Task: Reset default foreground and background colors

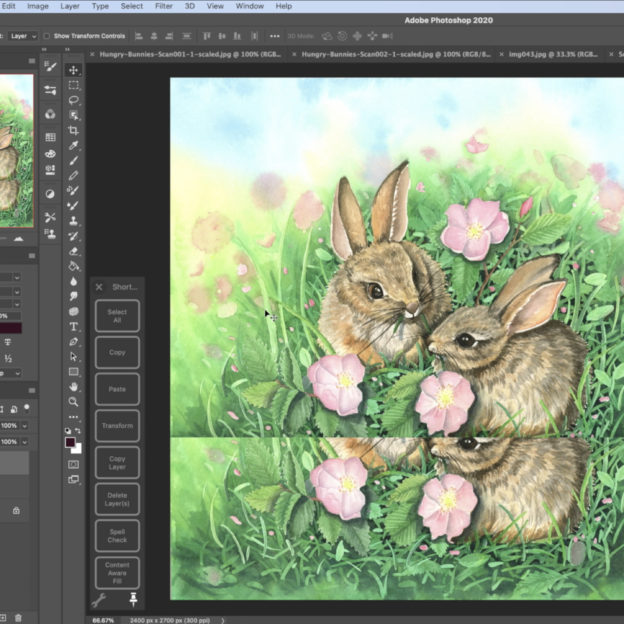Action: (x=68, y=431)
